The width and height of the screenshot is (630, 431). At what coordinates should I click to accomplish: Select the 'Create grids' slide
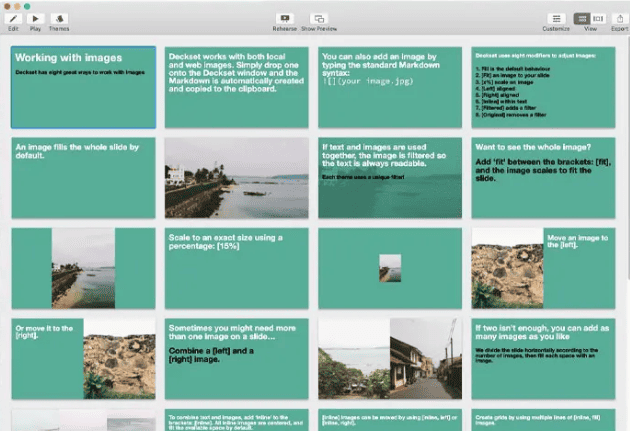pyautogui.click(x=543, y=420)
